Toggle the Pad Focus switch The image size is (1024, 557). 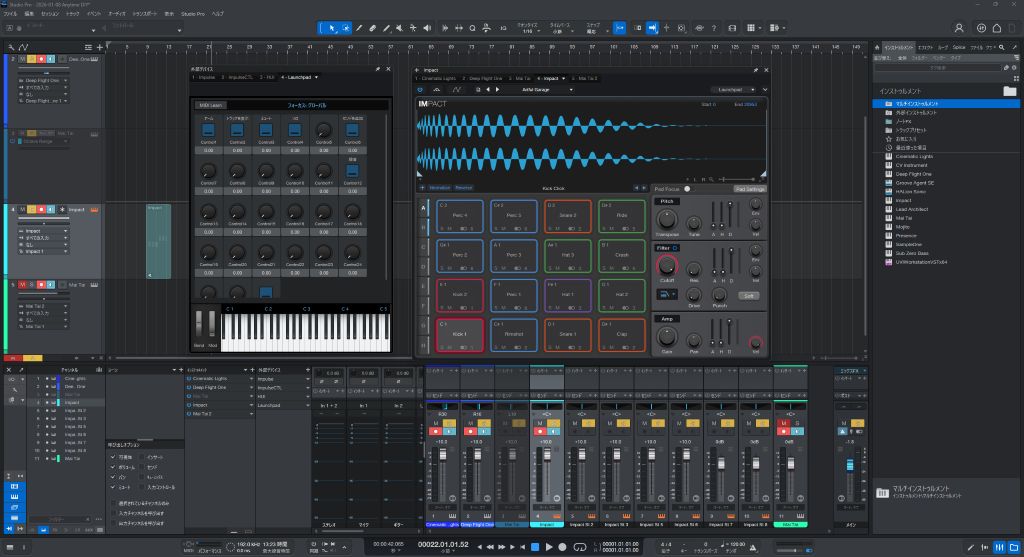pyautogui.click(x=689, y=188)
